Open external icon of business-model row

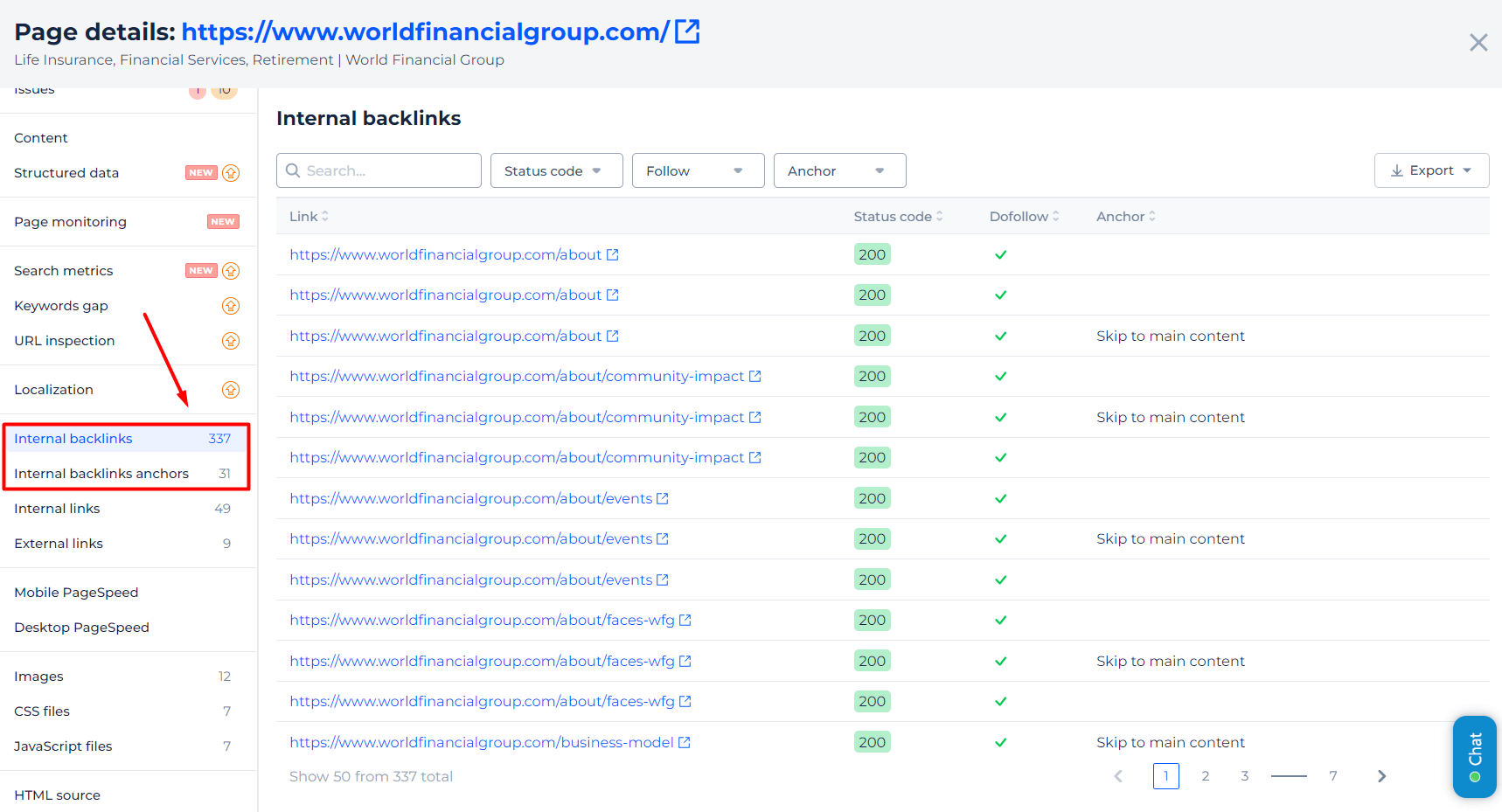(685, 742)
